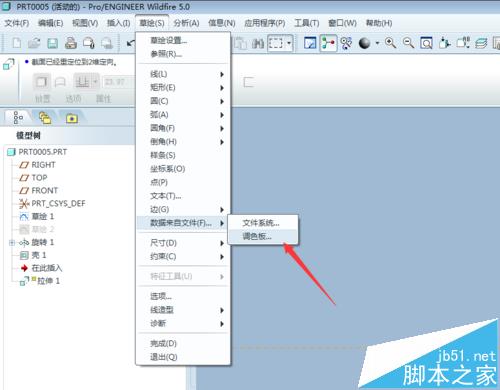The width and height of the screenshot is (500, 390).
Task: Click the sketch orientation view icon
Action: pyautogui.click(x=310, y=43)
